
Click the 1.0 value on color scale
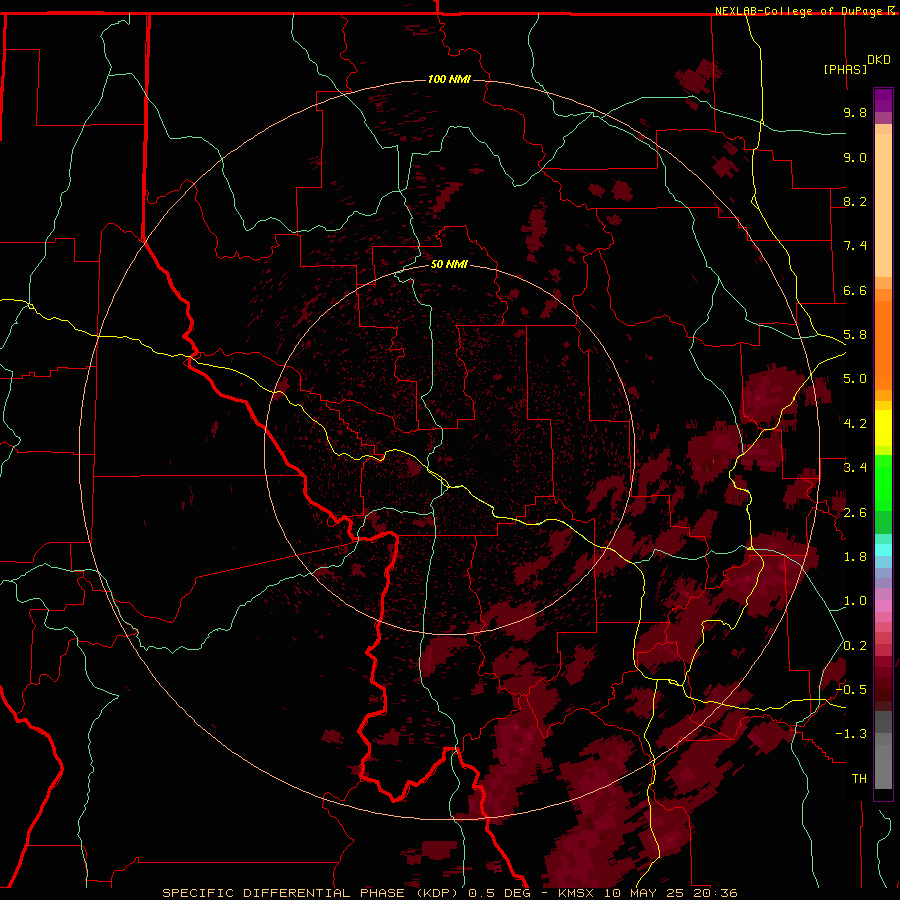pos(855,601)
